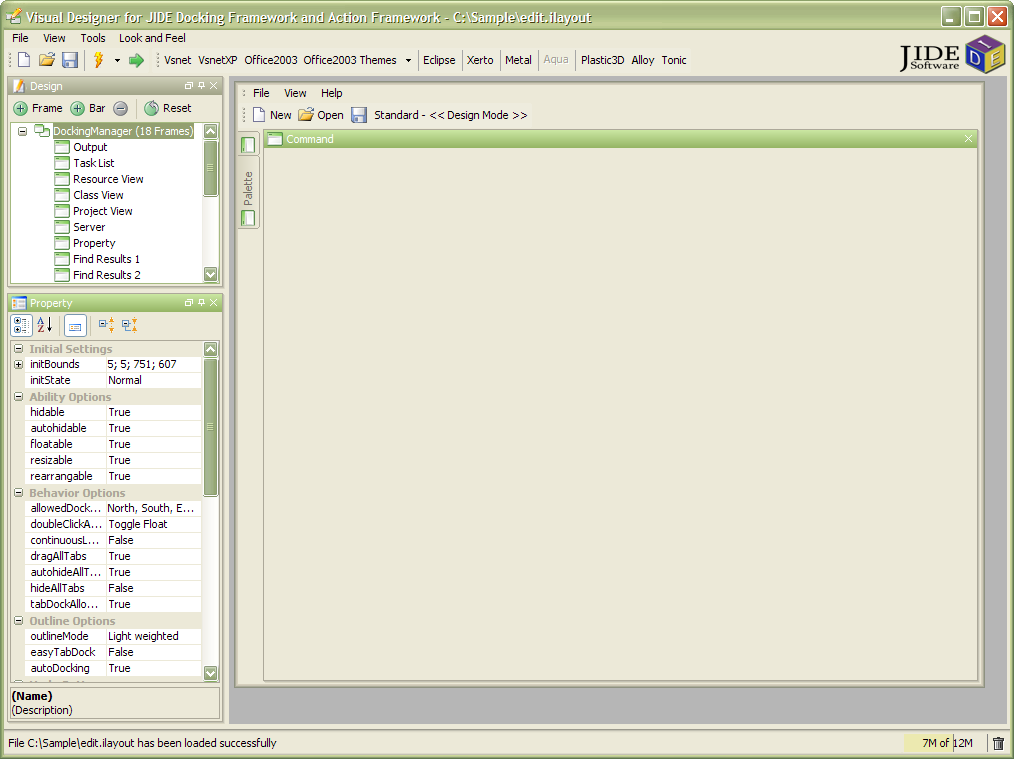The height and width of the screenshot is (759, 1014).
Task: Click the blank-page new icon in main toolbar
Action: (x=24, y=60)
